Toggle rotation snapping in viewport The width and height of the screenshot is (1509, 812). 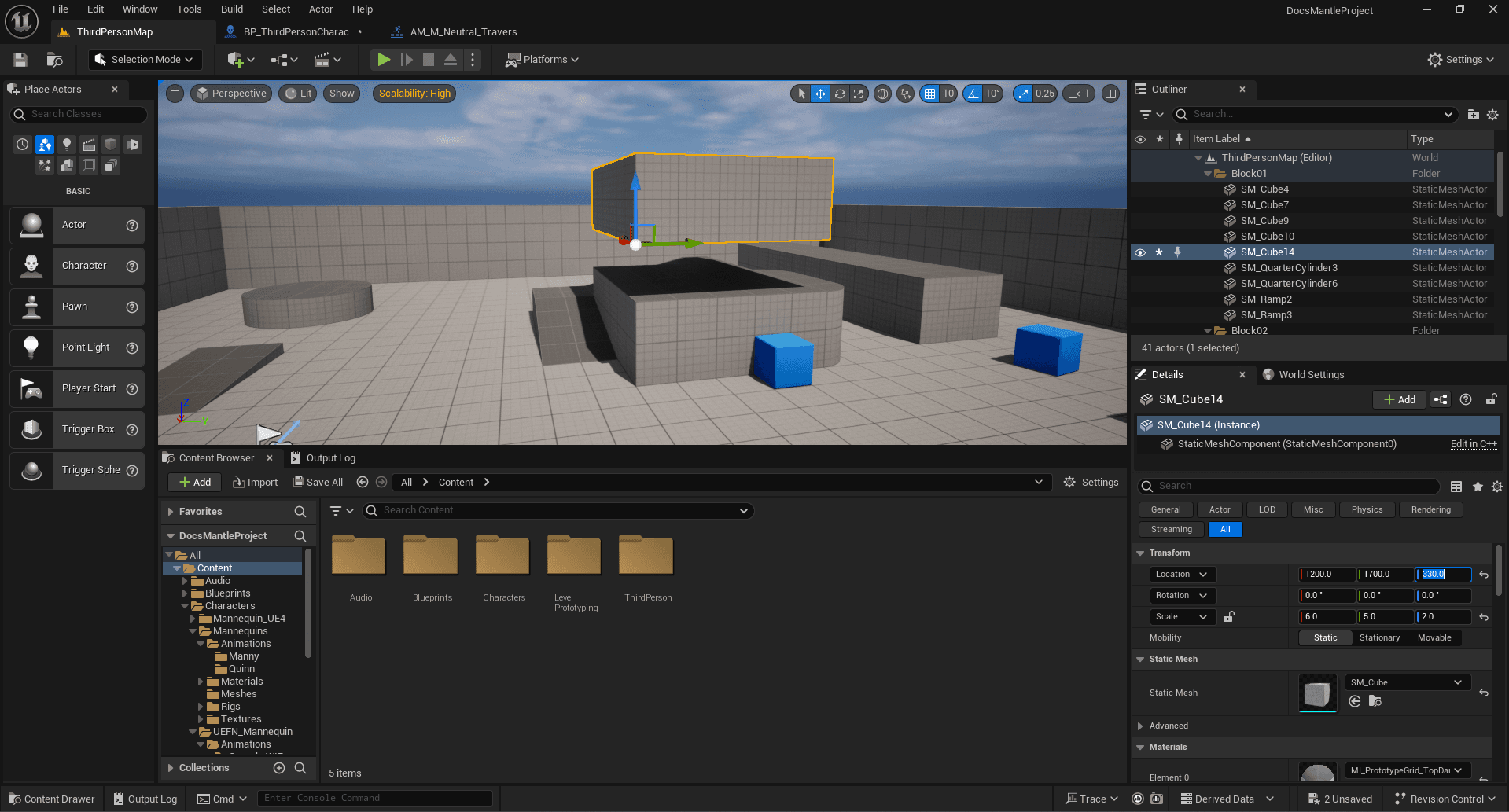(973, 94)
